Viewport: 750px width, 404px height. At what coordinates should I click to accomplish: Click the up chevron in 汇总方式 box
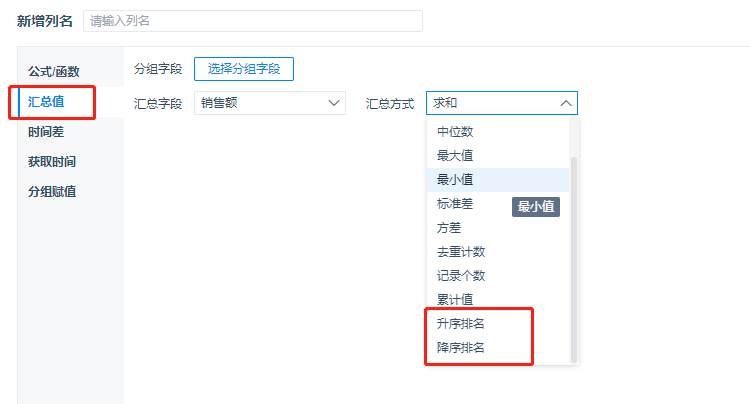[x=566, y=103]
